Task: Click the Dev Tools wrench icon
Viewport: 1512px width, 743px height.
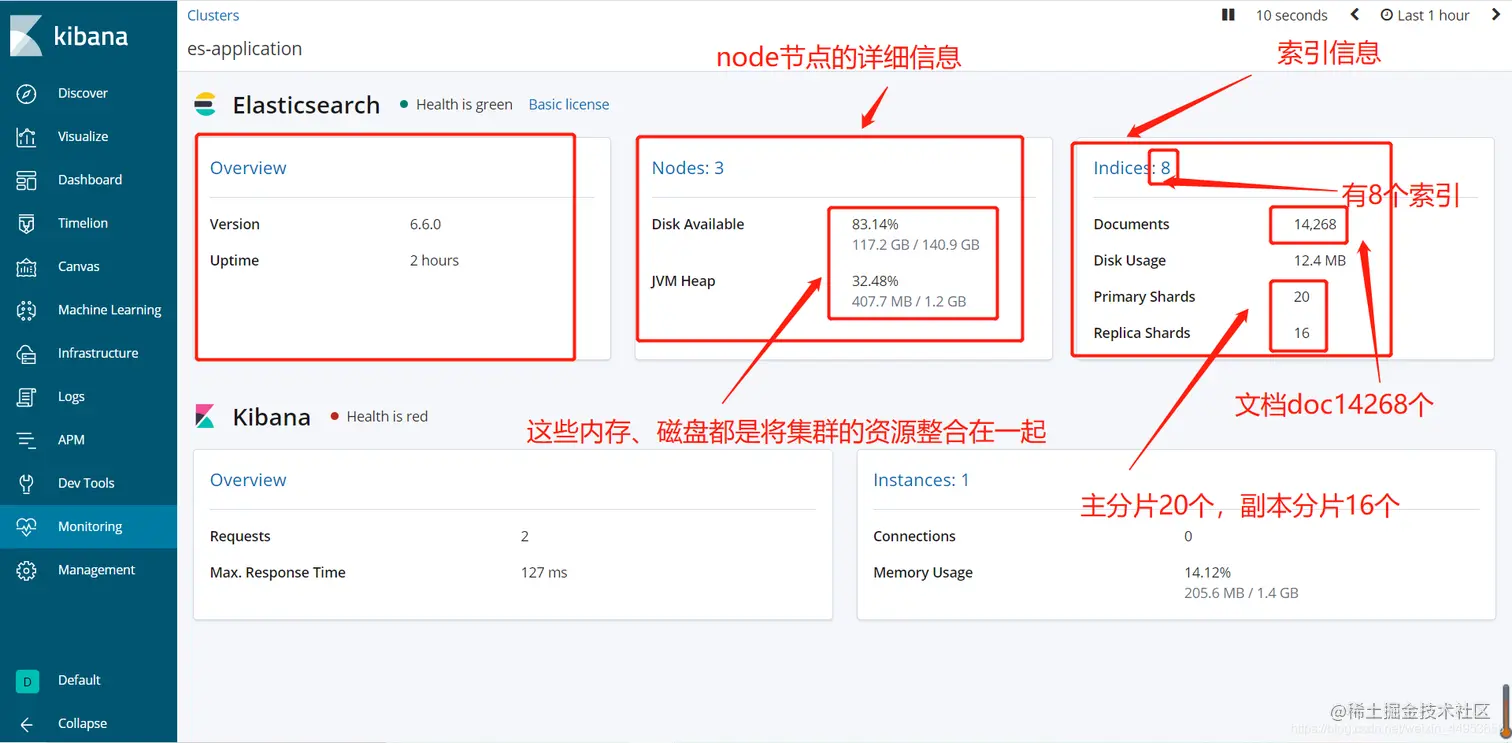Action: coord(27,483)
